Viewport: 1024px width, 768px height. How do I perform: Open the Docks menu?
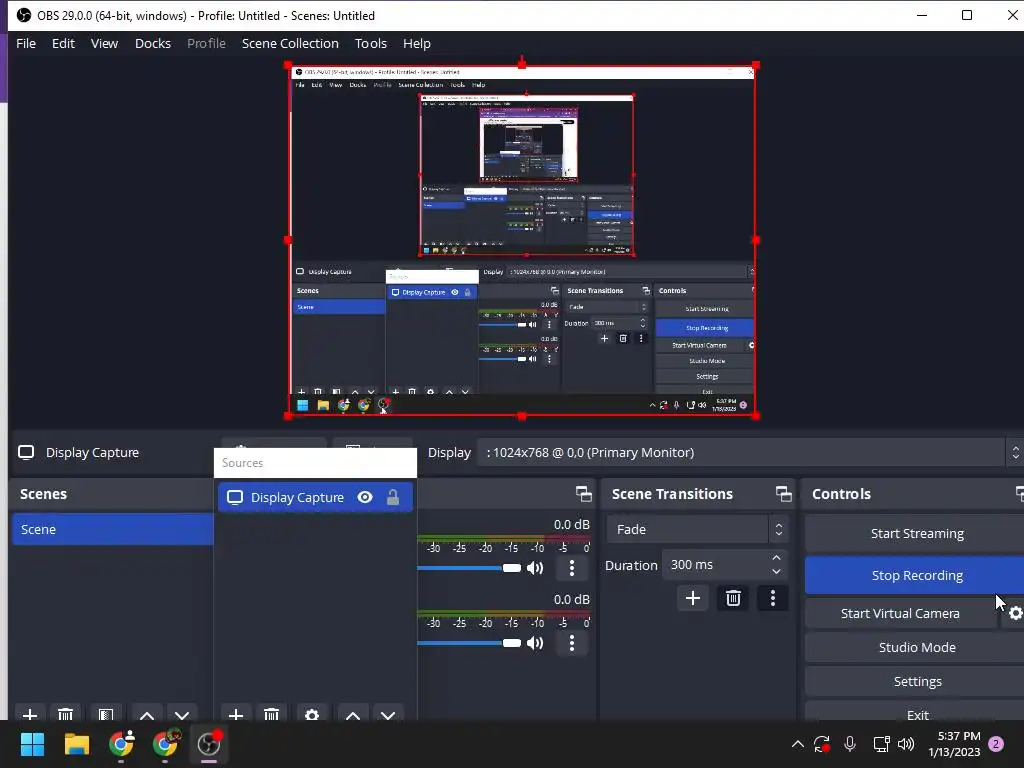(153, 44)
